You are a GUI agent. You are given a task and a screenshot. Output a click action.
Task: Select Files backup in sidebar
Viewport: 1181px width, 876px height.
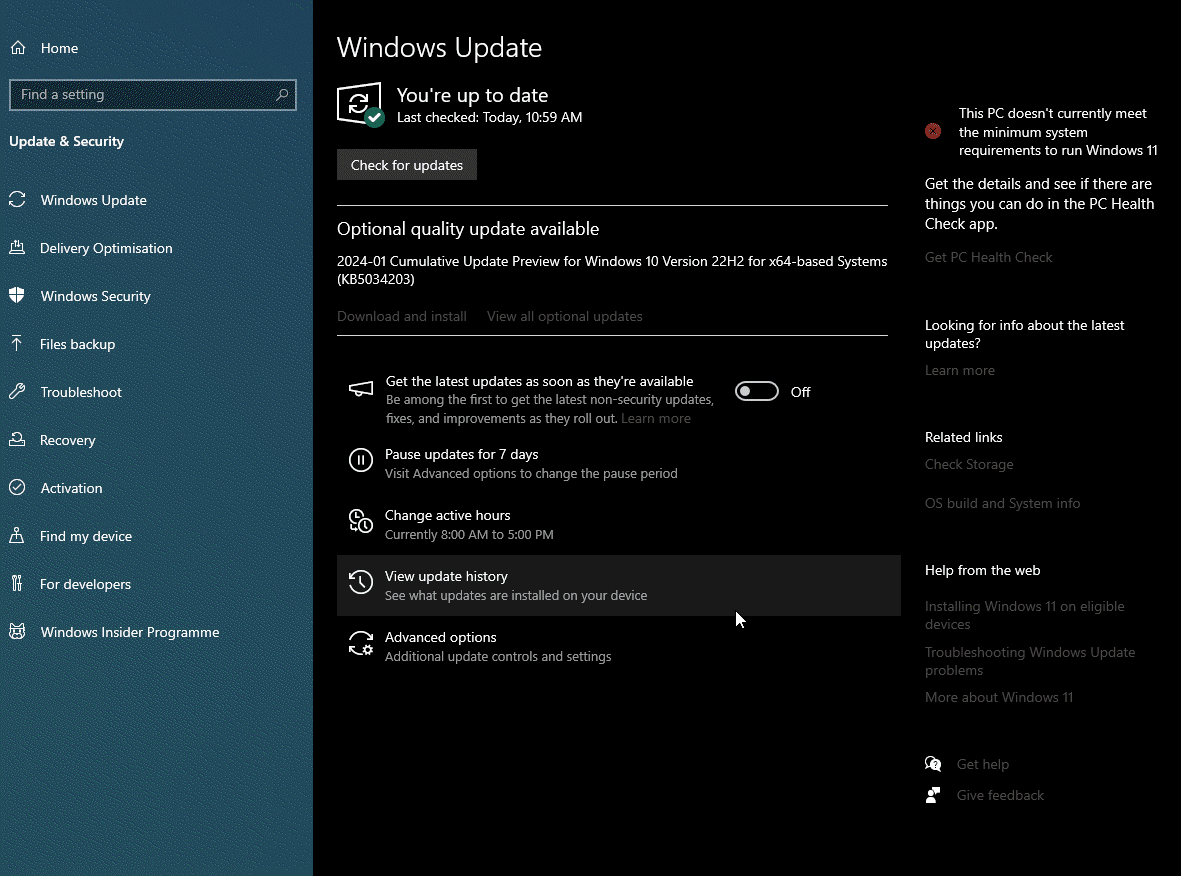[x=78, y=344]
